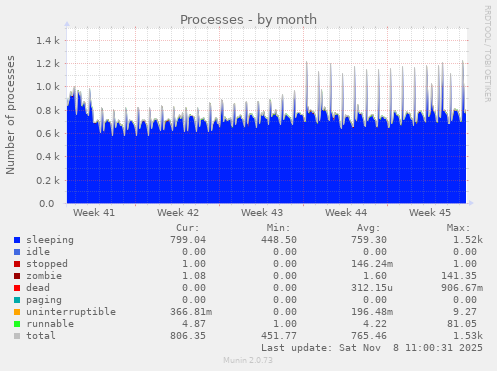The width and height of the screenshot is (497, 371).
Task: Click the '1.2 k' y-axis value
Action: click(48, 64)
